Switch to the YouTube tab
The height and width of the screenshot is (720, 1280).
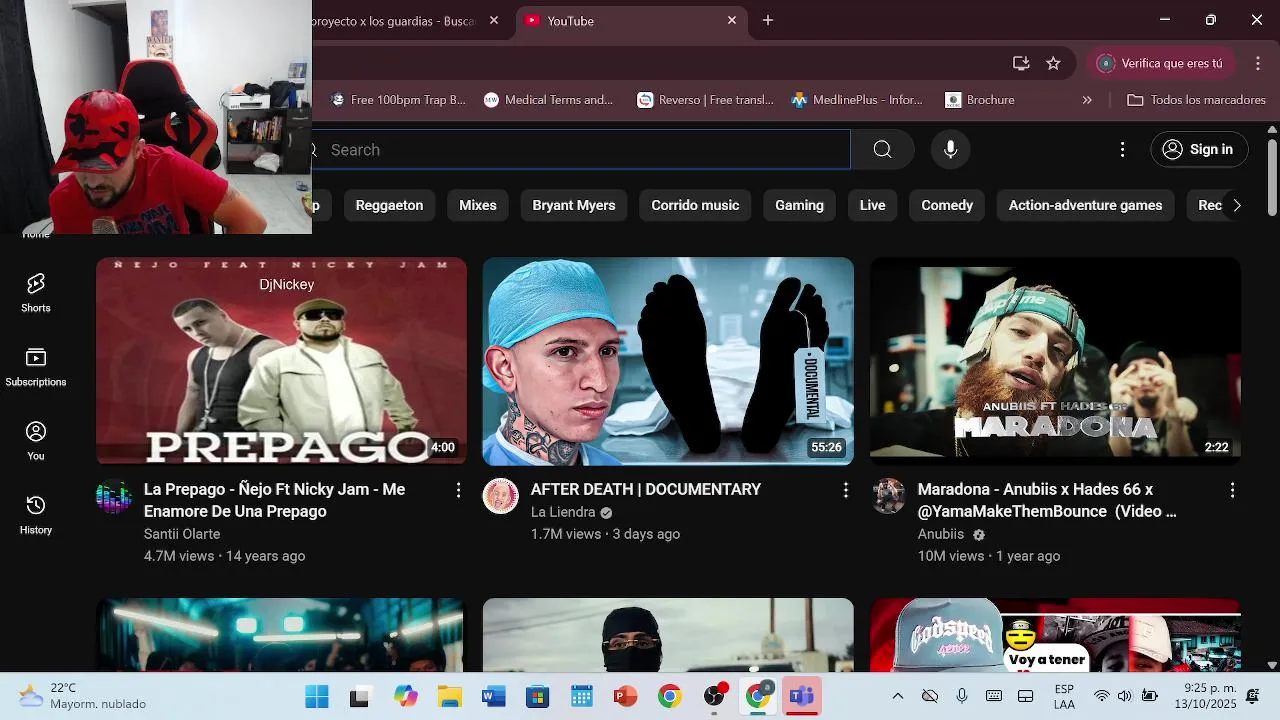click(x=630, y=20)
